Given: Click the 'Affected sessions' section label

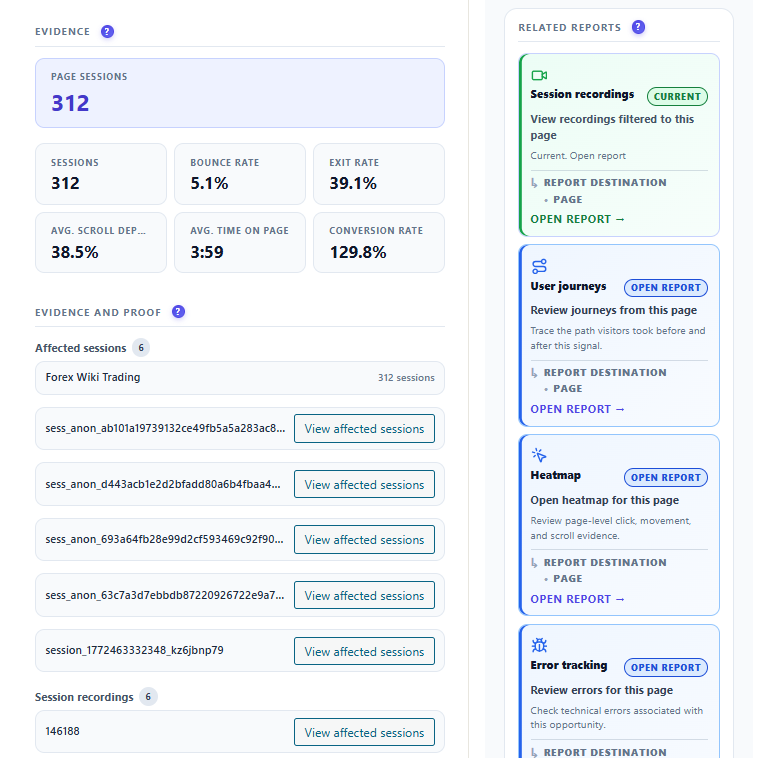Looking at the screenshot, I should click(x=81, y=348).
